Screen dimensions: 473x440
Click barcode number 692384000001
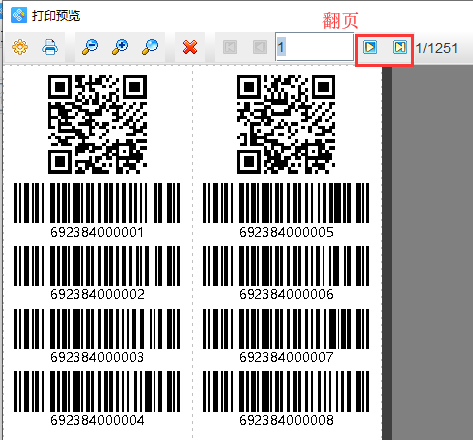pyautogui.click(x=97, y=232)
